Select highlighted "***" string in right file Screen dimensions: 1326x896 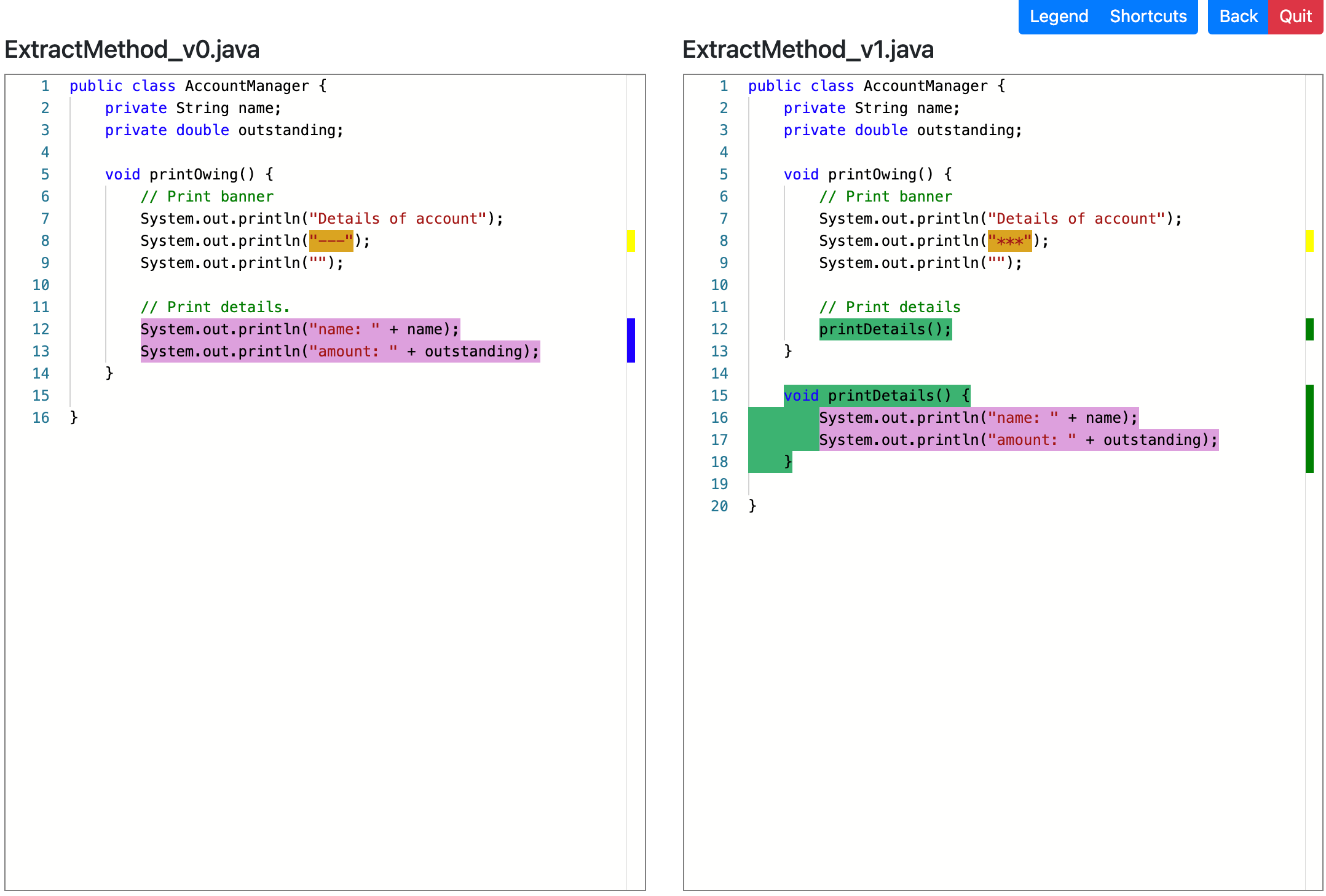1009,241
